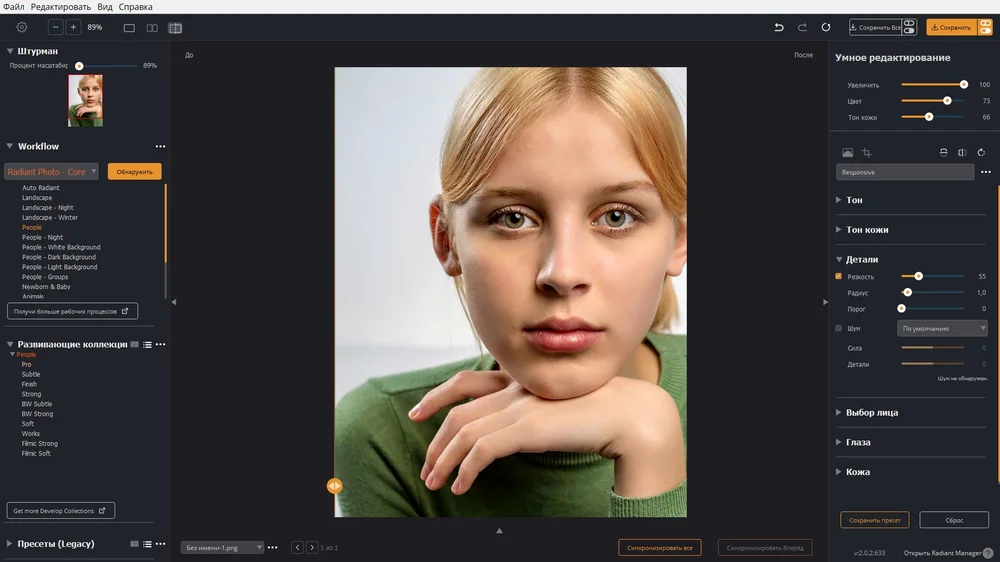Collapse the Штурман panel

click(10, 51)
